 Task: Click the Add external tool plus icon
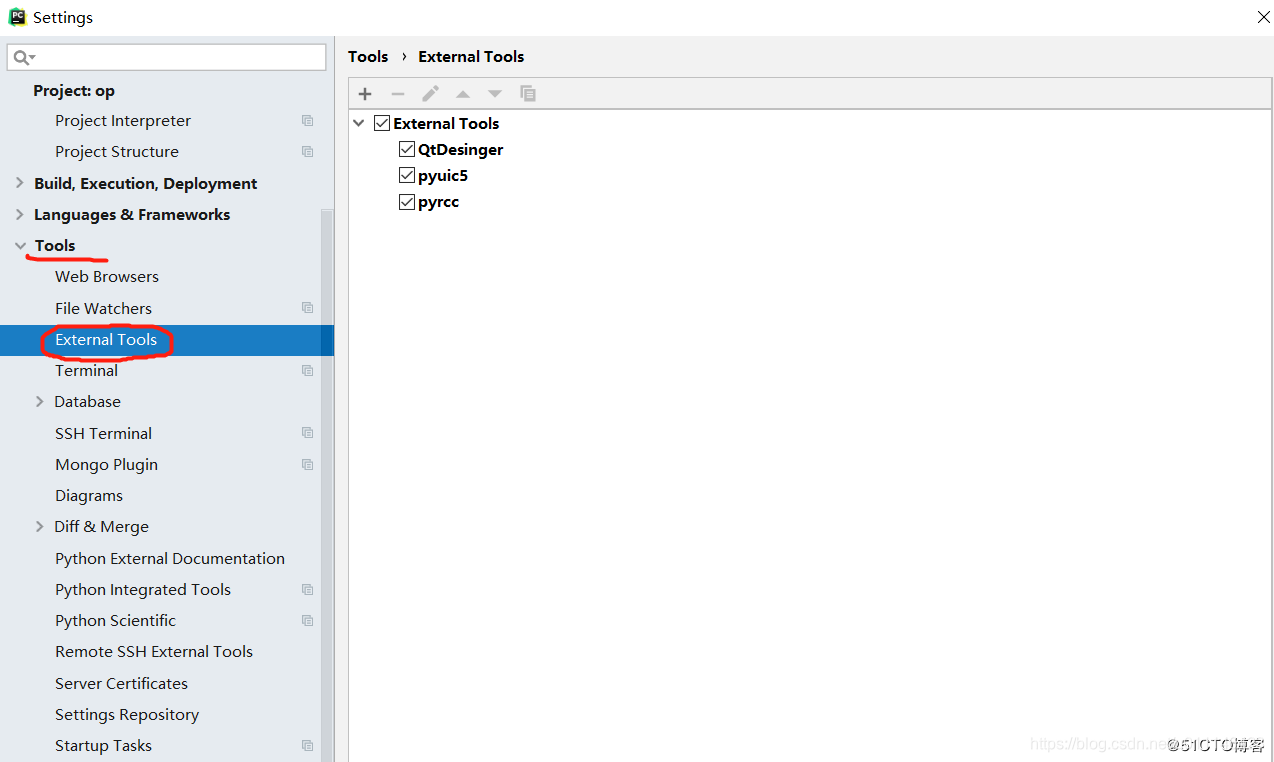tap(364, 93)
